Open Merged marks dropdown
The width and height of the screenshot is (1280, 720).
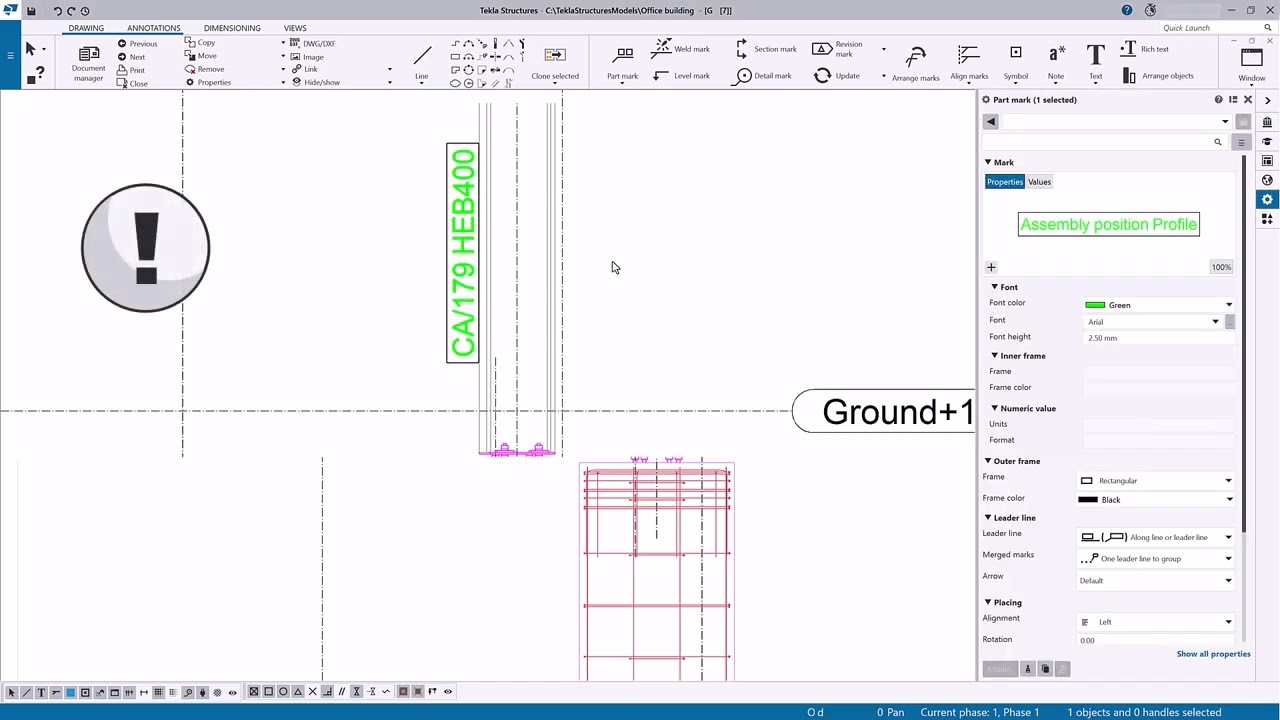tap(1156, 559)
